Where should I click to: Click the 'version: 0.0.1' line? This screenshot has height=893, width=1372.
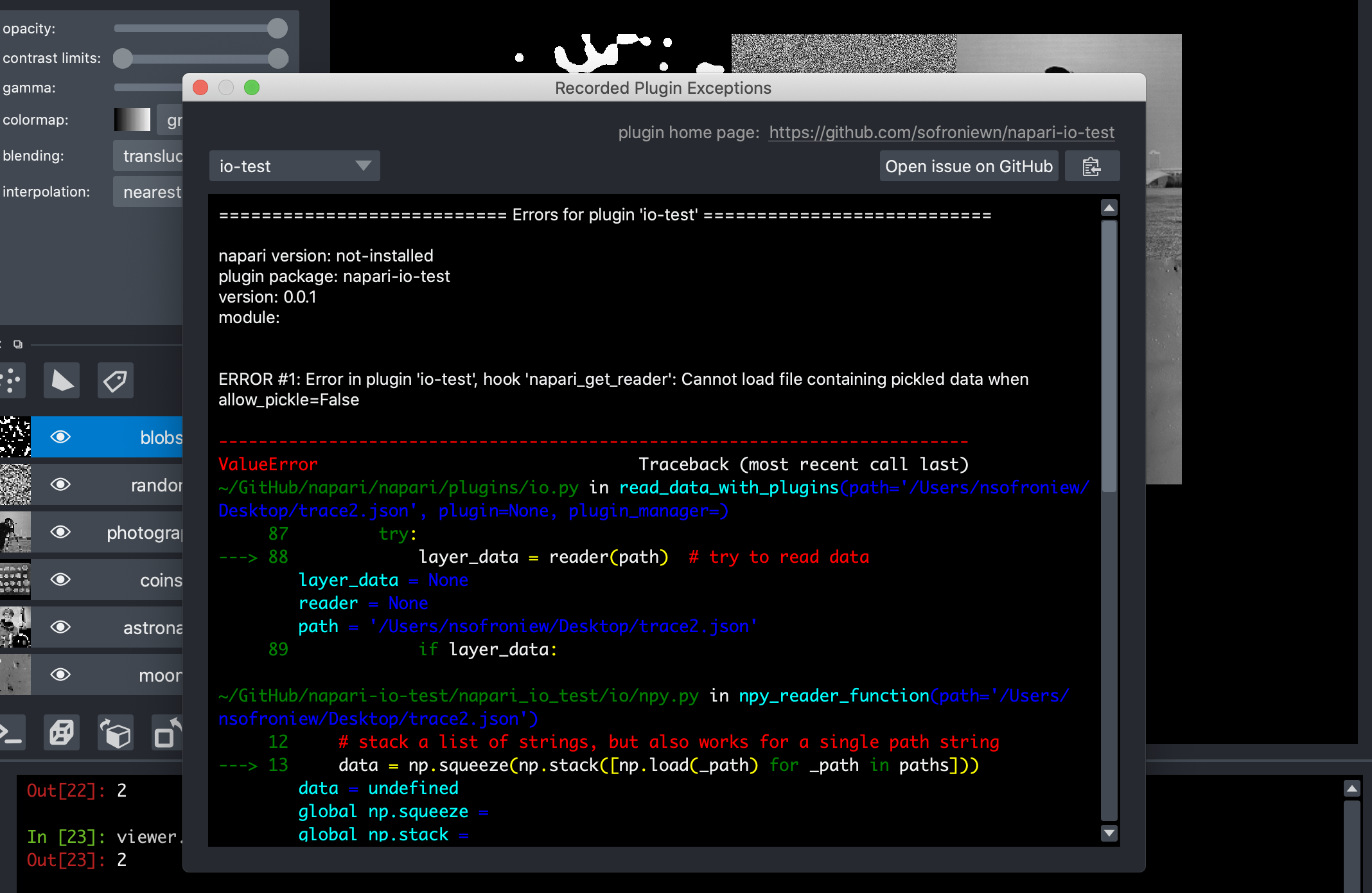[x=267, y=297]
